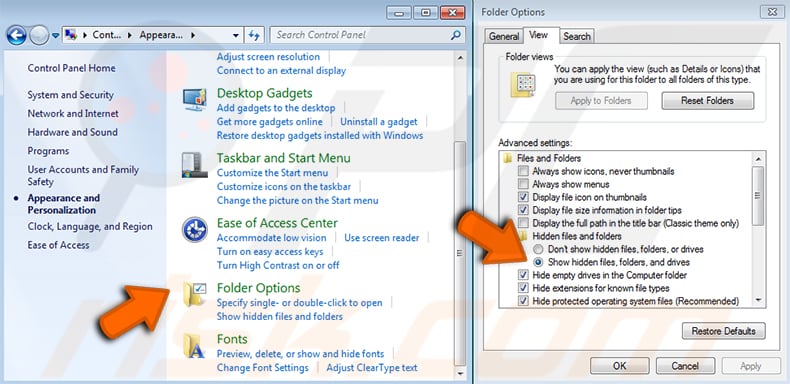The height and width of the screenshot is (384, 790).
Task: Click the Apply button in Folder Options
Action: click(751, 366)
